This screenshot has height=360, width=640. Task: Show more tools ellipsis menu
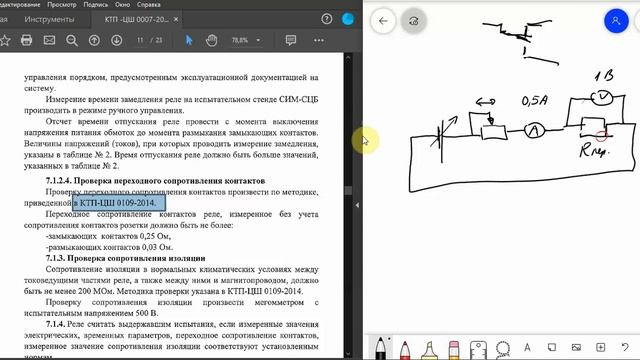(319, 40)
